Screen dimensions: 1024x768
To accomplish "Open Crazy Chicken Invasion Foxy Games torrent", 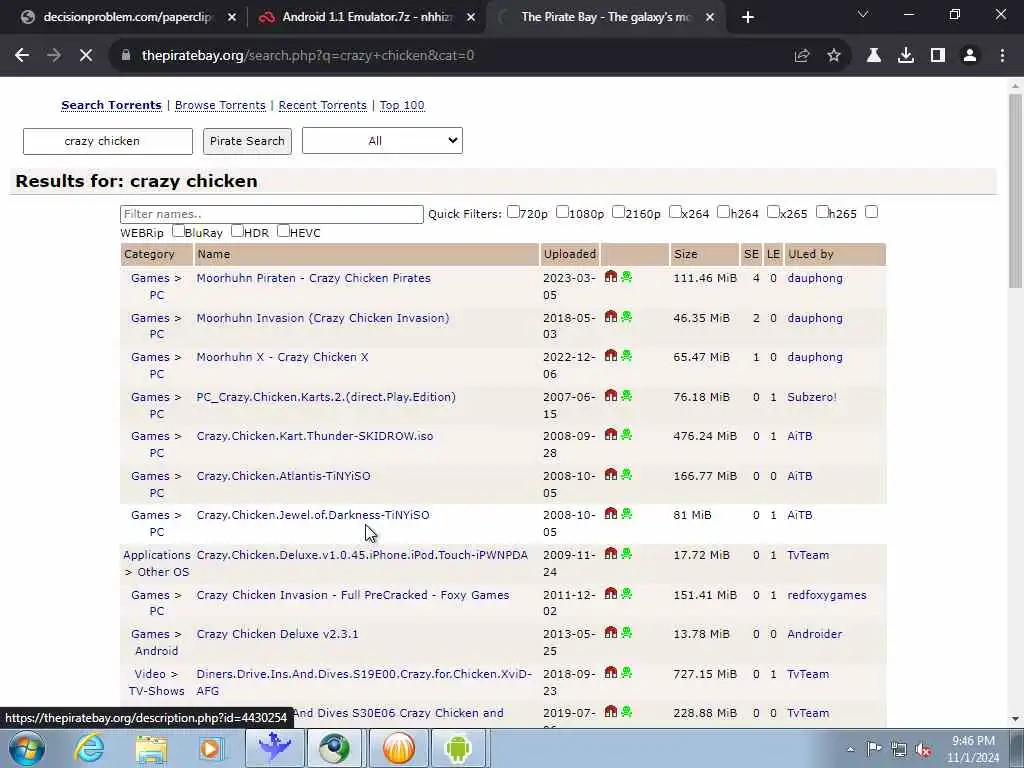I will [x=353, y=595].
